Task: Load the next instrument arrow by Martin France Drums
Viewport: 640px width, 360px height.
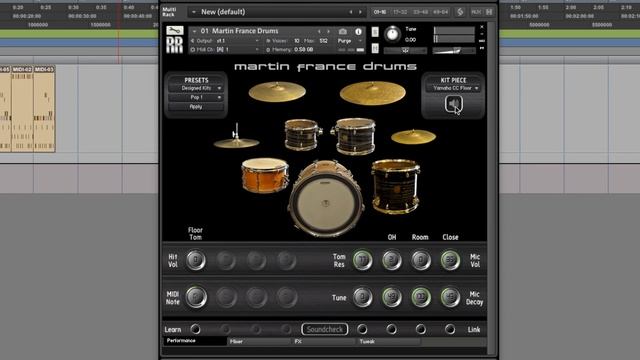Action: [328, 31]
